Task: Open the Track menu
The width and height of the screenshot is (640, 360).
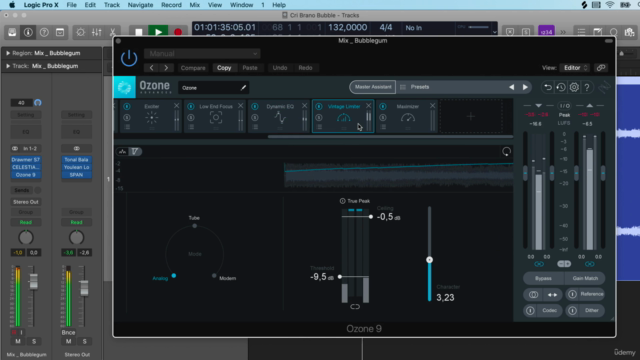Action: [x=111, y=5]
